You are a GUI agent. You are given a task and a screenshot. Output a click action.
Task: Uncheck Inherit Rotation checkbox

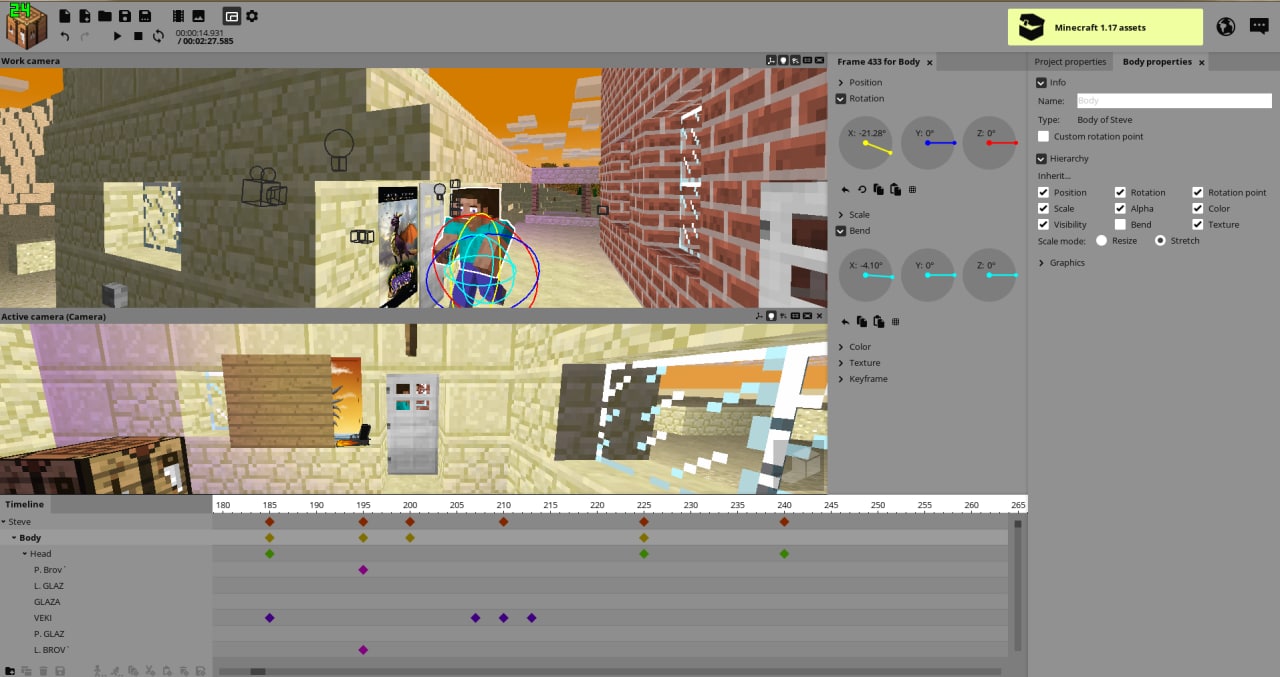point(1120,192)
